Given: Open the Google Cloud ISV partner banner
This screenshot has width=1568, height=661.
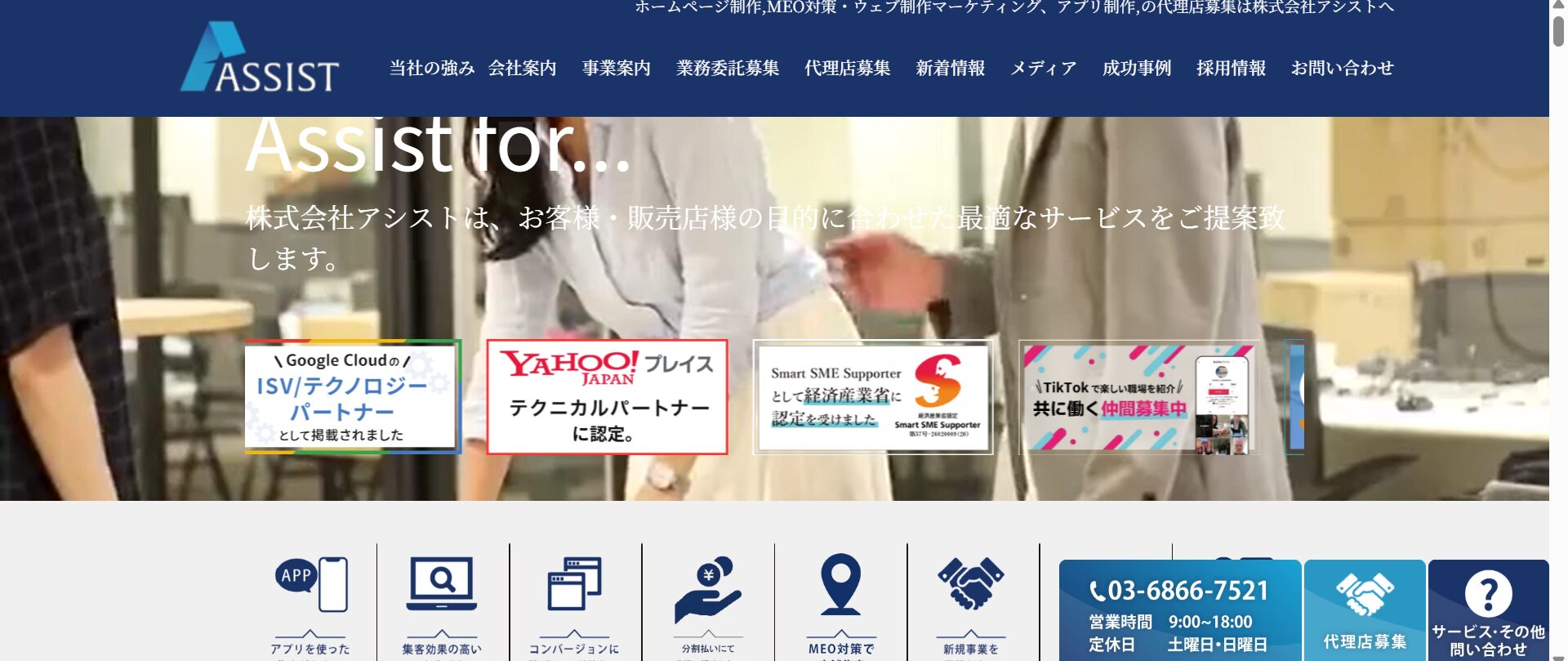Looking at the screenshot, I should pyautogui.click(x=353, y=397).
